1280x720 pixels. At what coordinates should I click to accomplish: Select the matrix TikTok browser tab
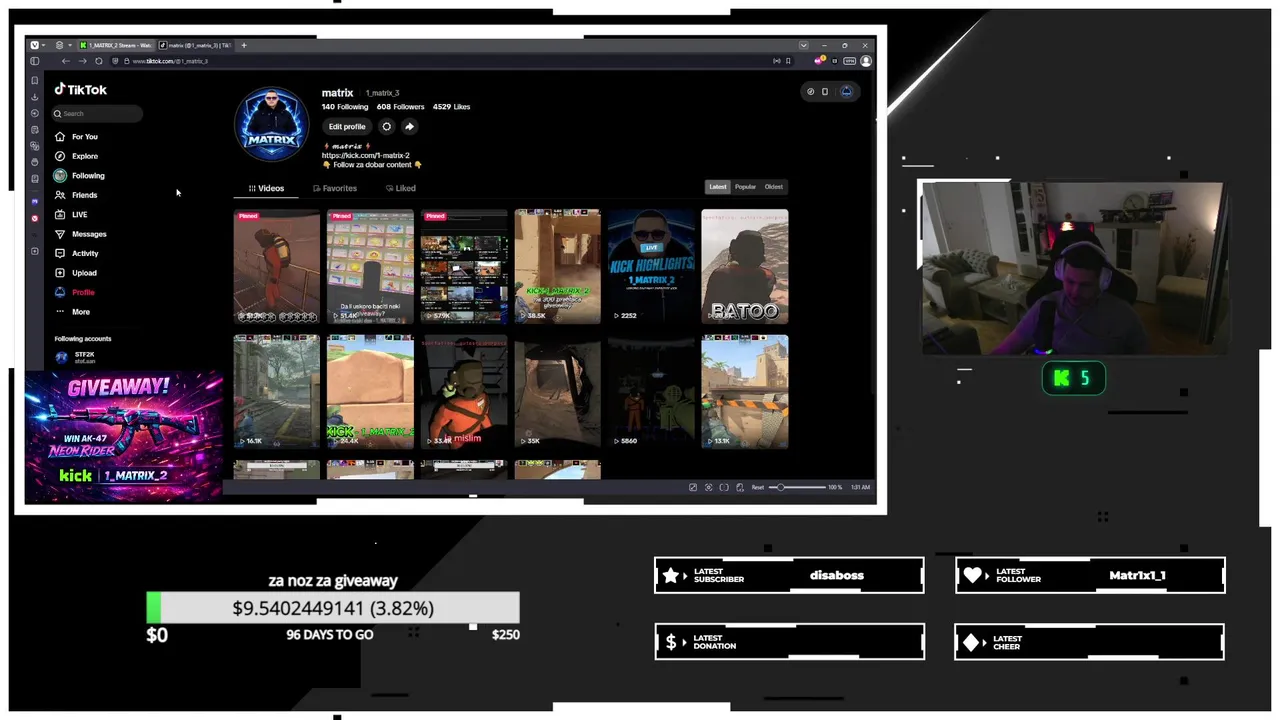195,45
